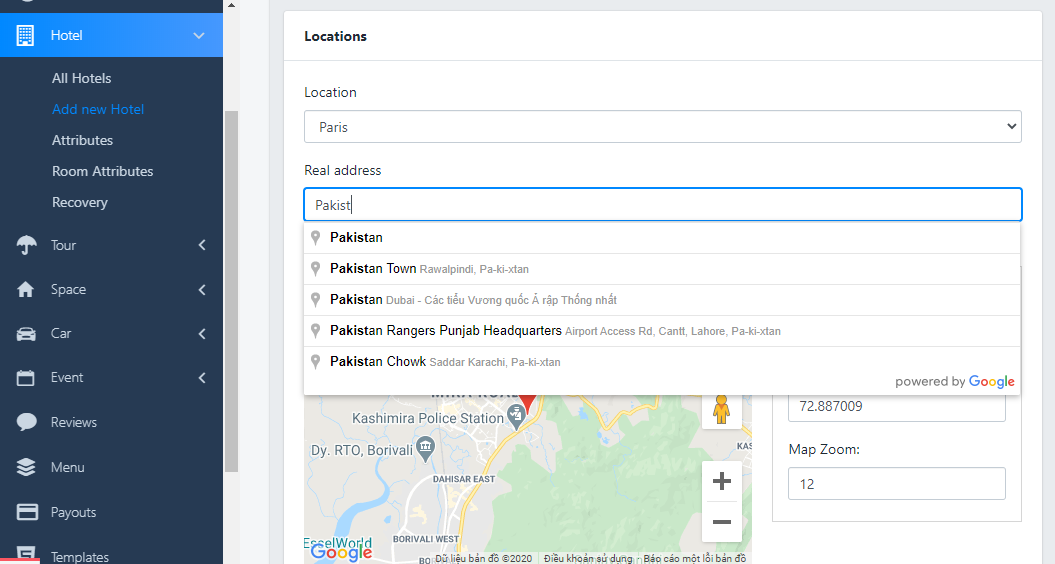Go to Room Attributes submenu item
The height and width of the screenshot is (564, 1055).
click(102, 171)
